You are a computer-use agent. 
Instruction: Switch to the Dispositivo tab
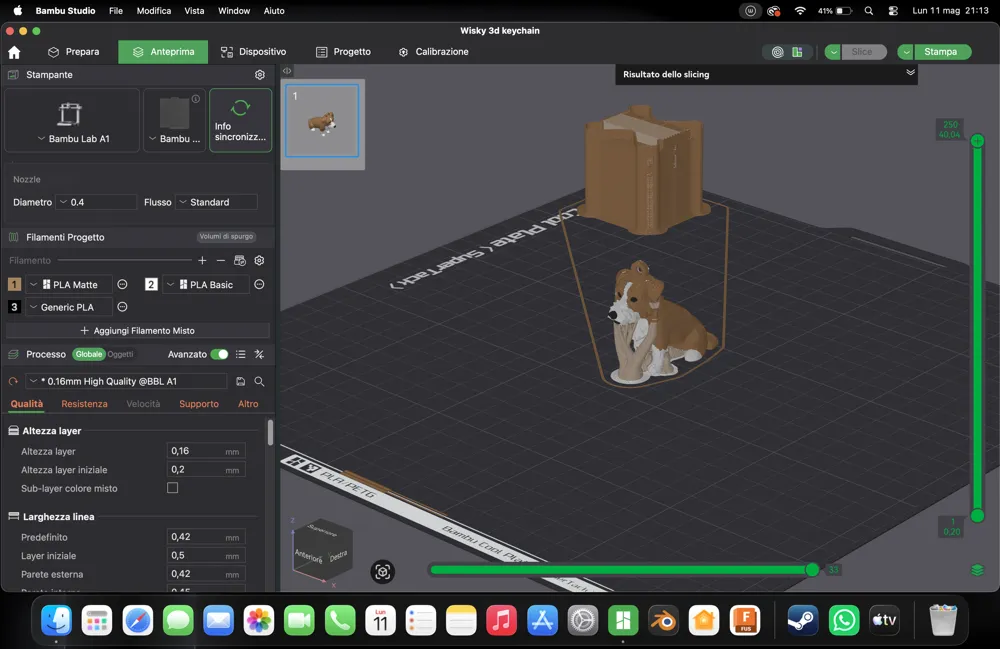coord(253,52)
